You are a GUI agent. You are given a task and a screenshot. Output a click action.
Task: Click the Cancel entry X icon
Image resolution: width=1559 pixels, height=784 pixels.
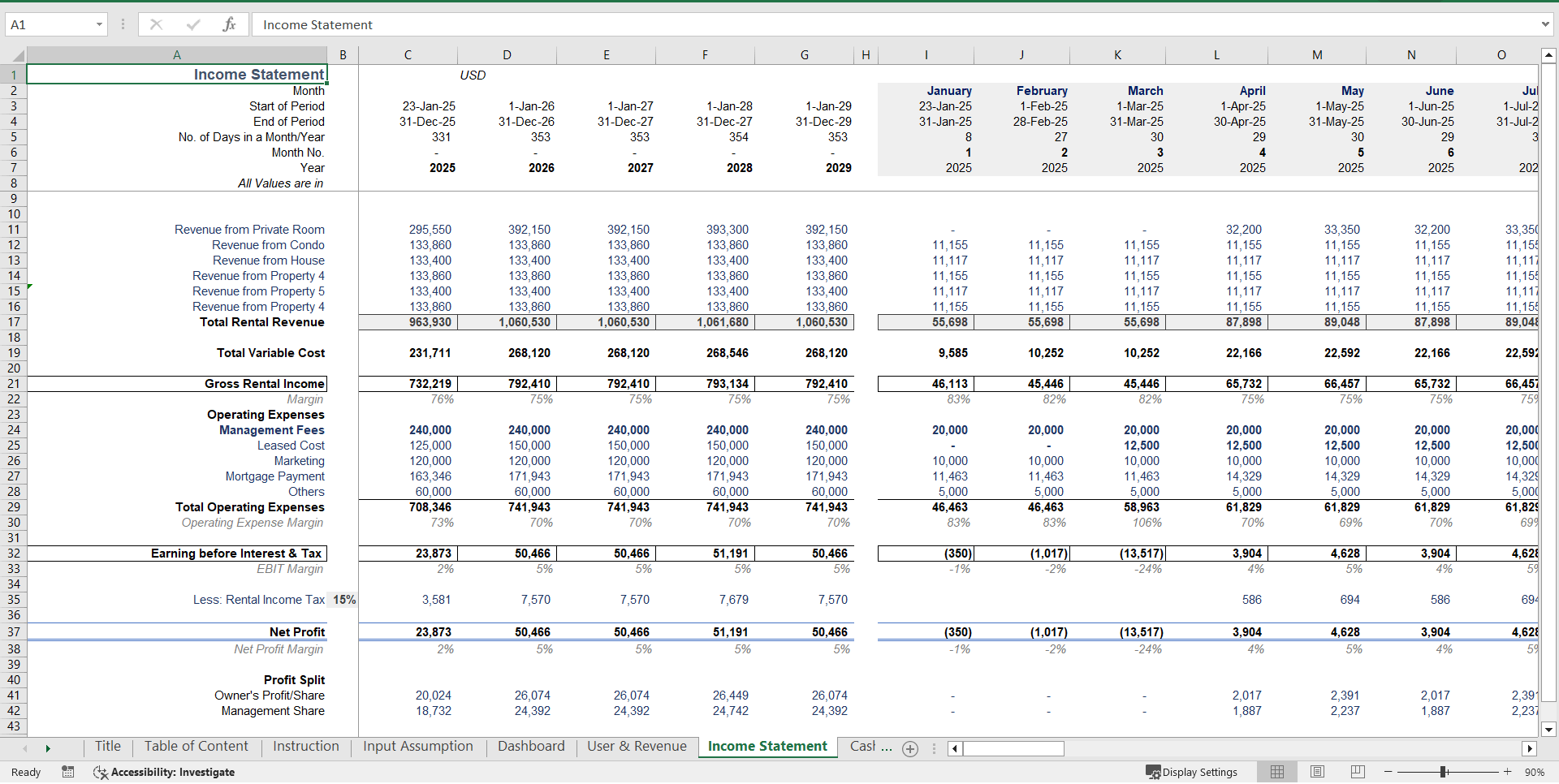tap(156, 24)
